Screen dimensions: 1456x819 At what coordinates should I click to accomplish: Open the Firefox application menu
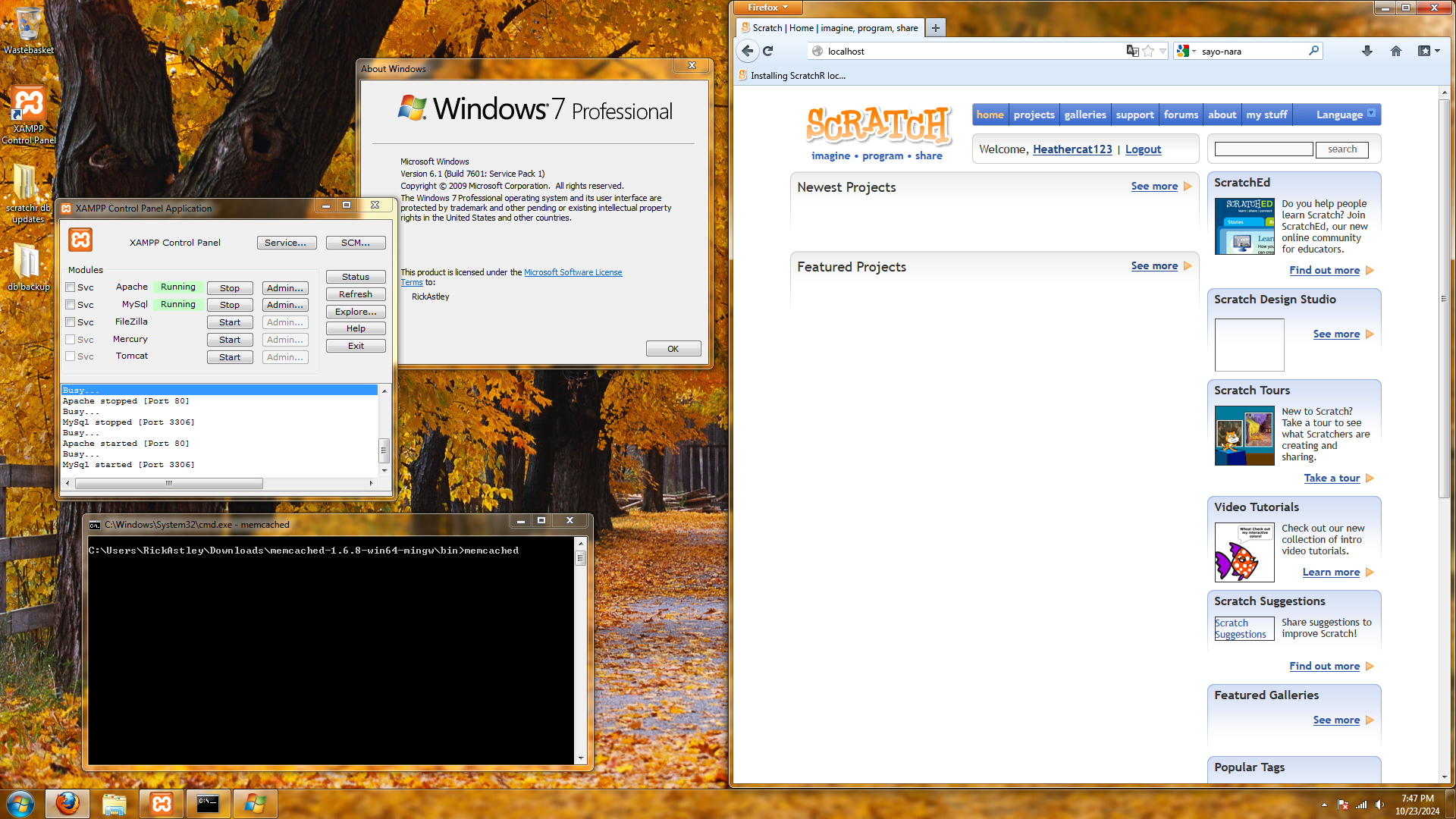[x=767, y=8]
